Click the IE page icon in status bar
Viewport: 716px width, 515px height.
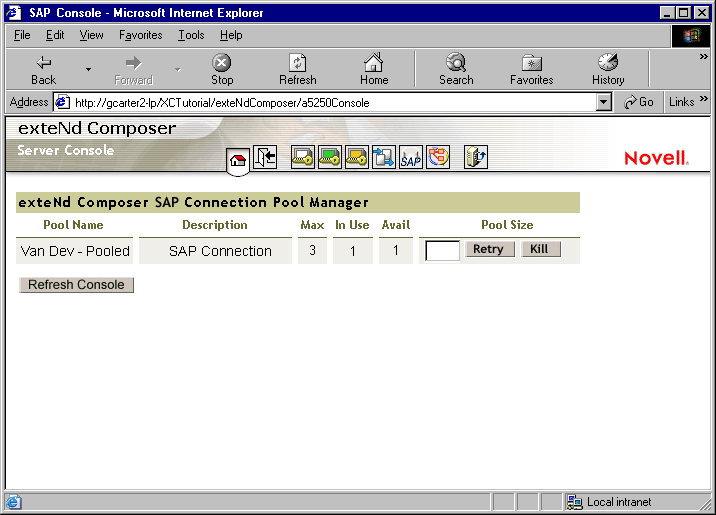(x=13, y=502)
